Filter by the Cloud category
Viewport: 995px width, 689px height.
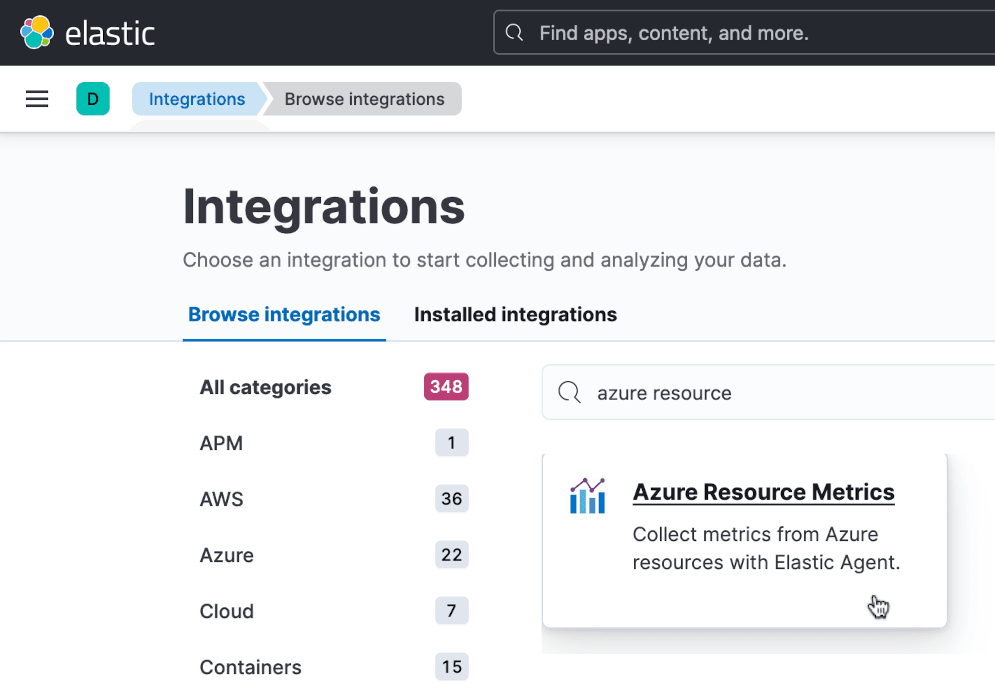pos(227,611)
